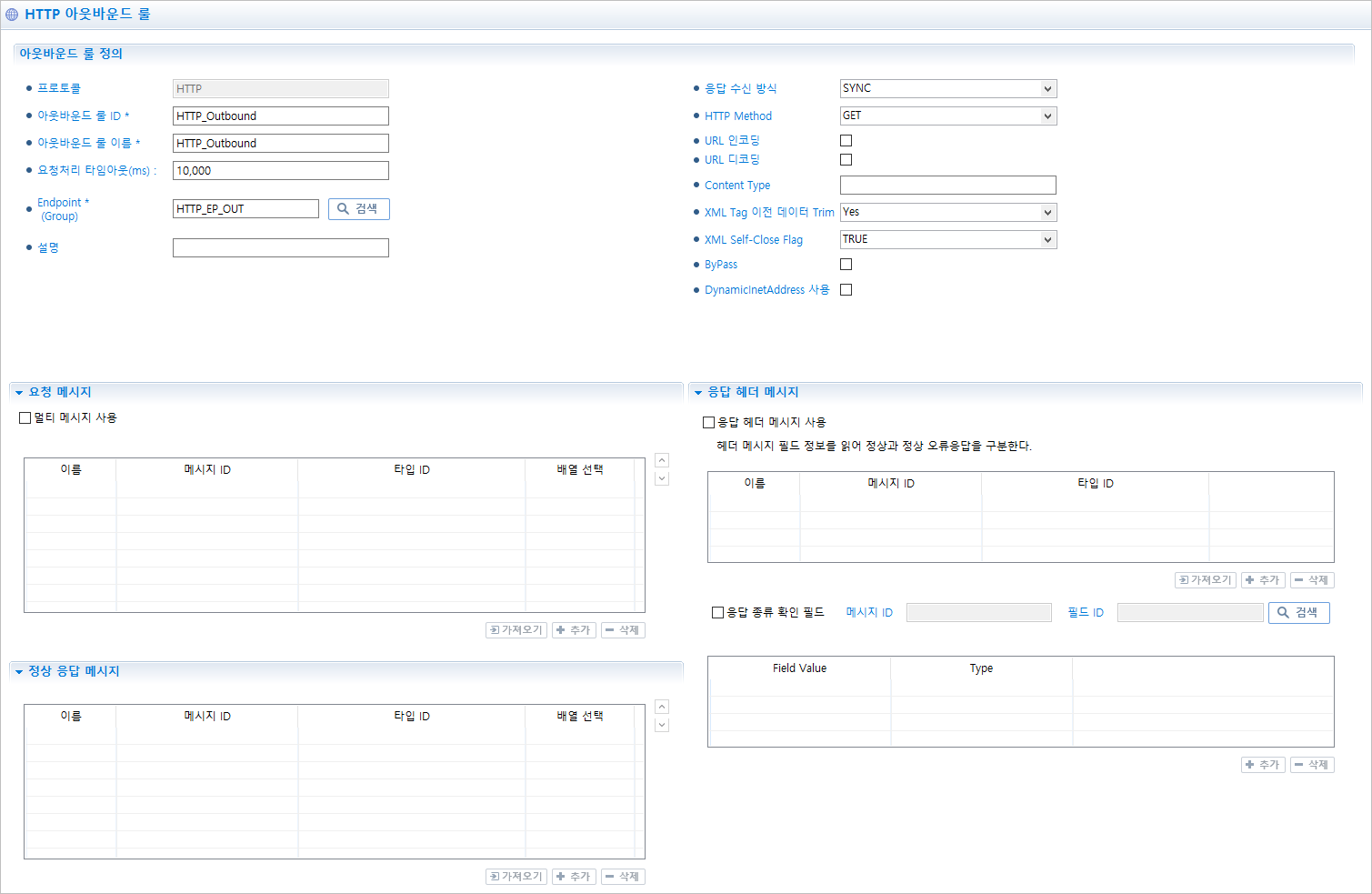Click the XML Self-Close Flag label
The height and width of the screenshot is (894, 1372).
754,239
